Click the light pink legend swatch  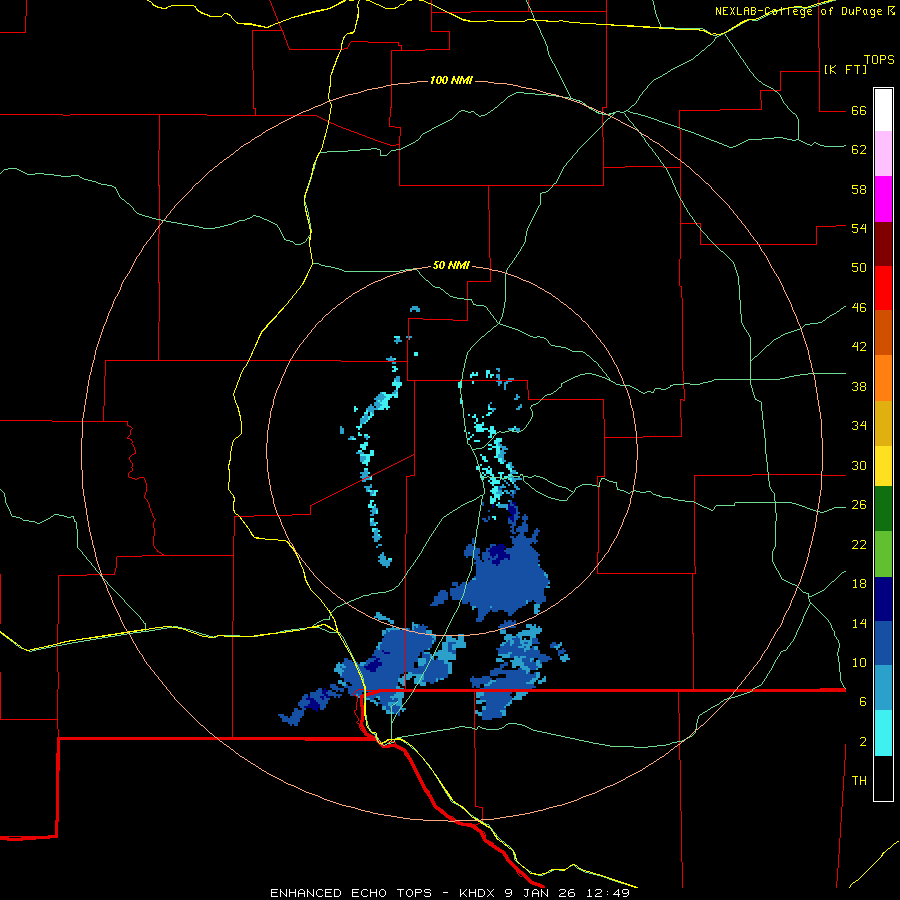click(x=883, y=153)
